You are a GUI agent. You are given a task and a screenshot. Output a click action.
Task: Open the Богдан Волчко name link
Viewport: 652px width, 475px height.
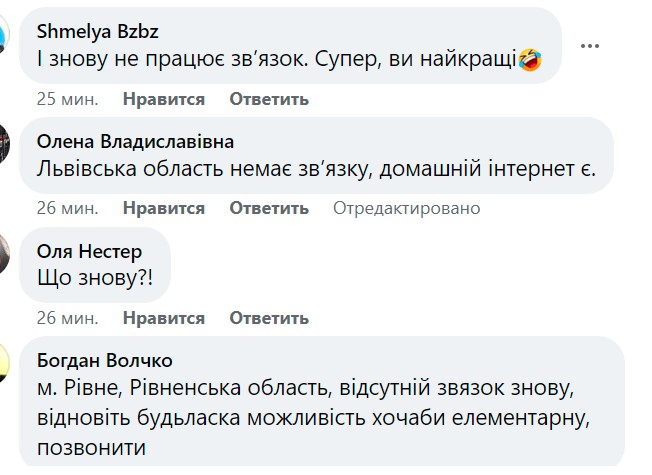(104, 360)
